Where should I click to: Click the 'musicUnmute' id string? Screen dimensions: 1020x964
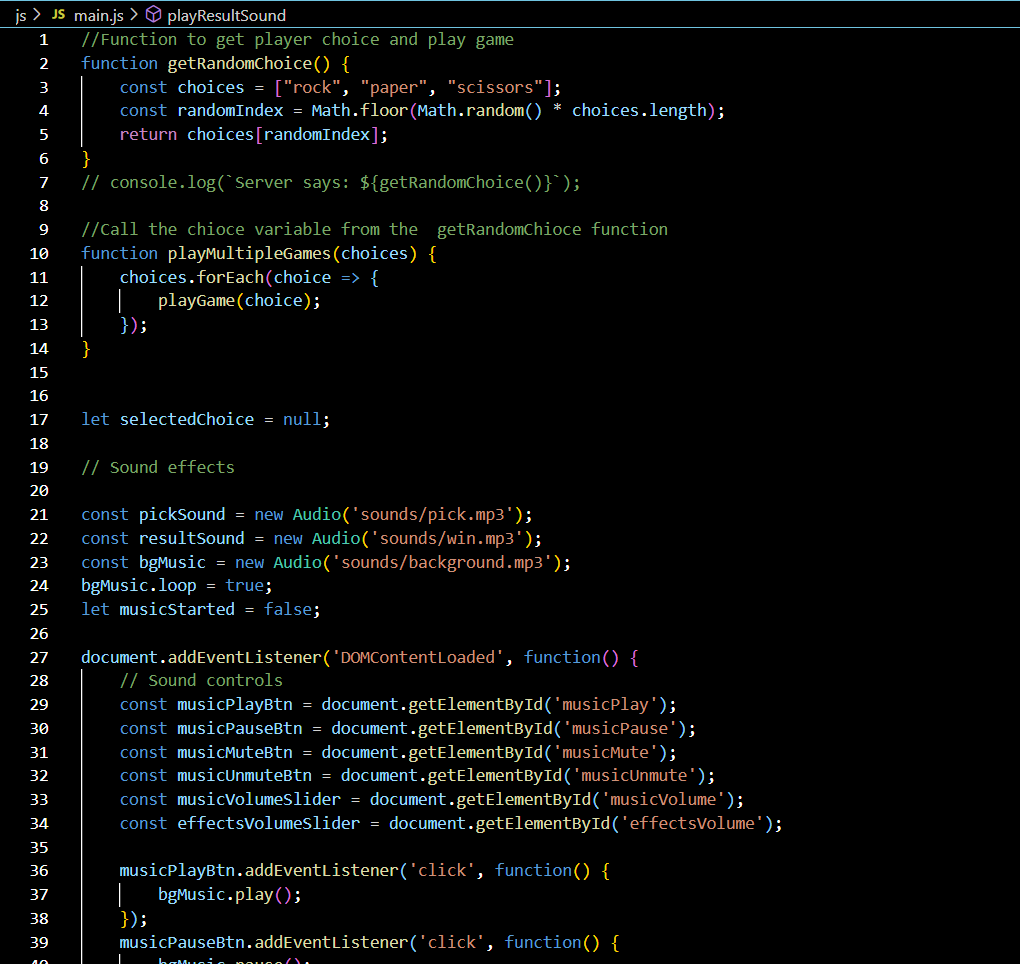pos(634,776)
